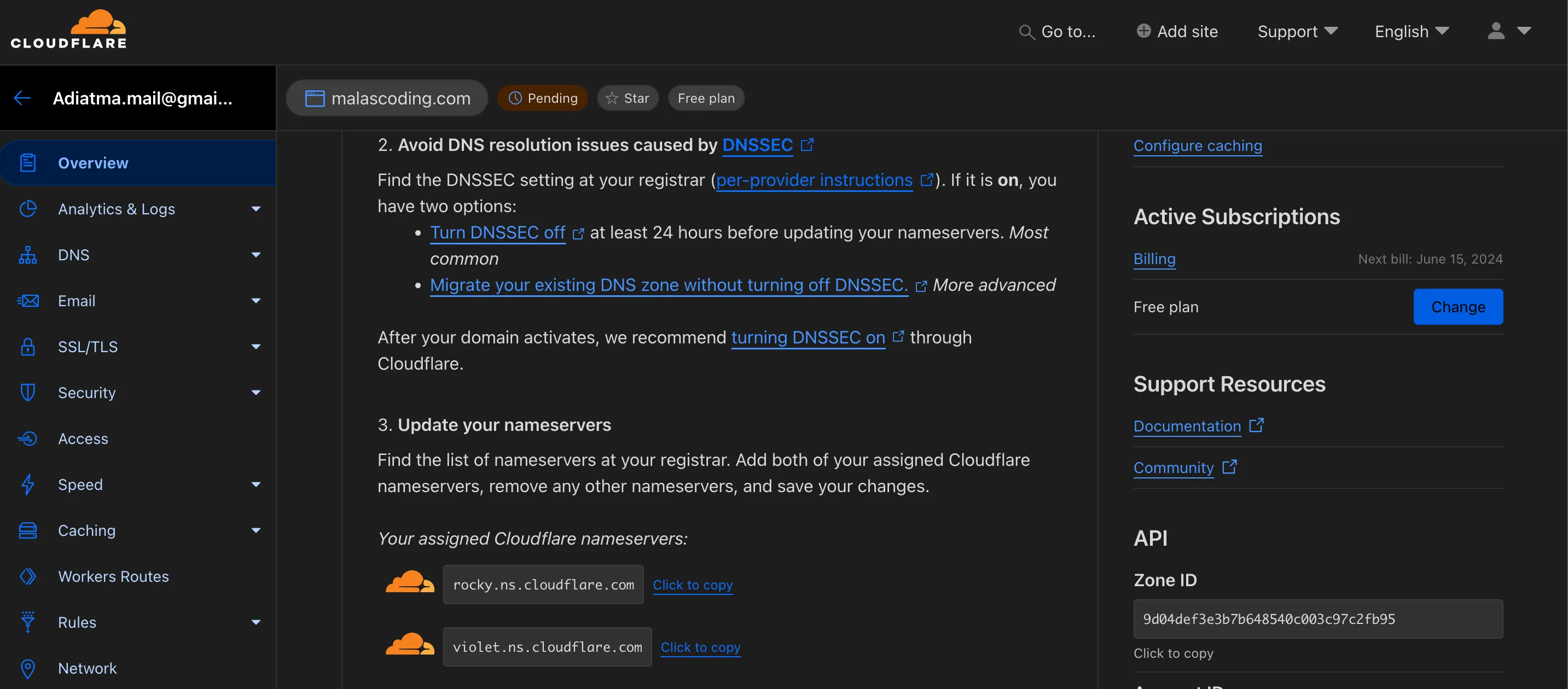1568x689 pixels.
Task: Click the Free plan badge
Action: tap(706, 98)
